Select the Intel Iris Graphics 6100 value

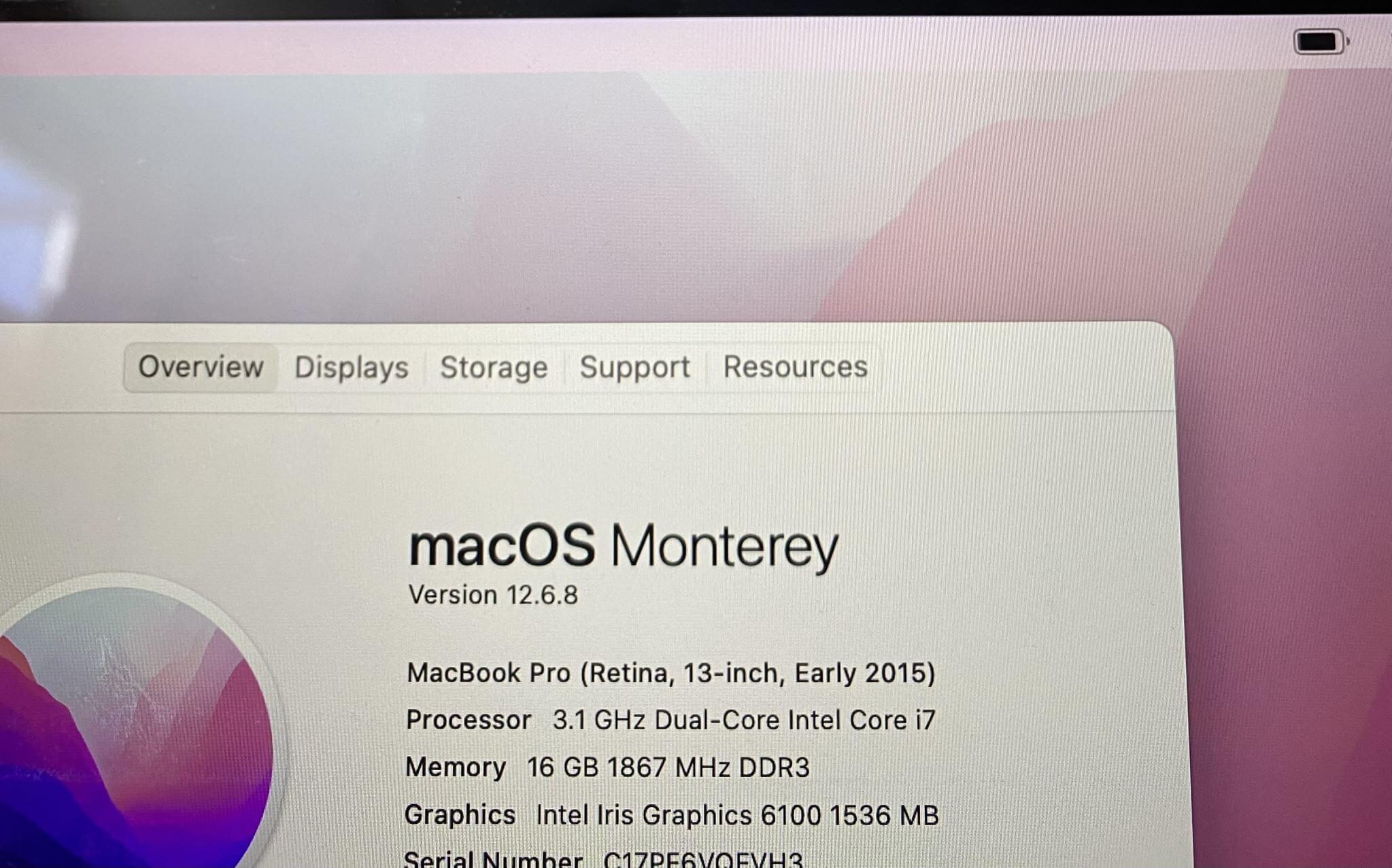(x=737, y=815)
